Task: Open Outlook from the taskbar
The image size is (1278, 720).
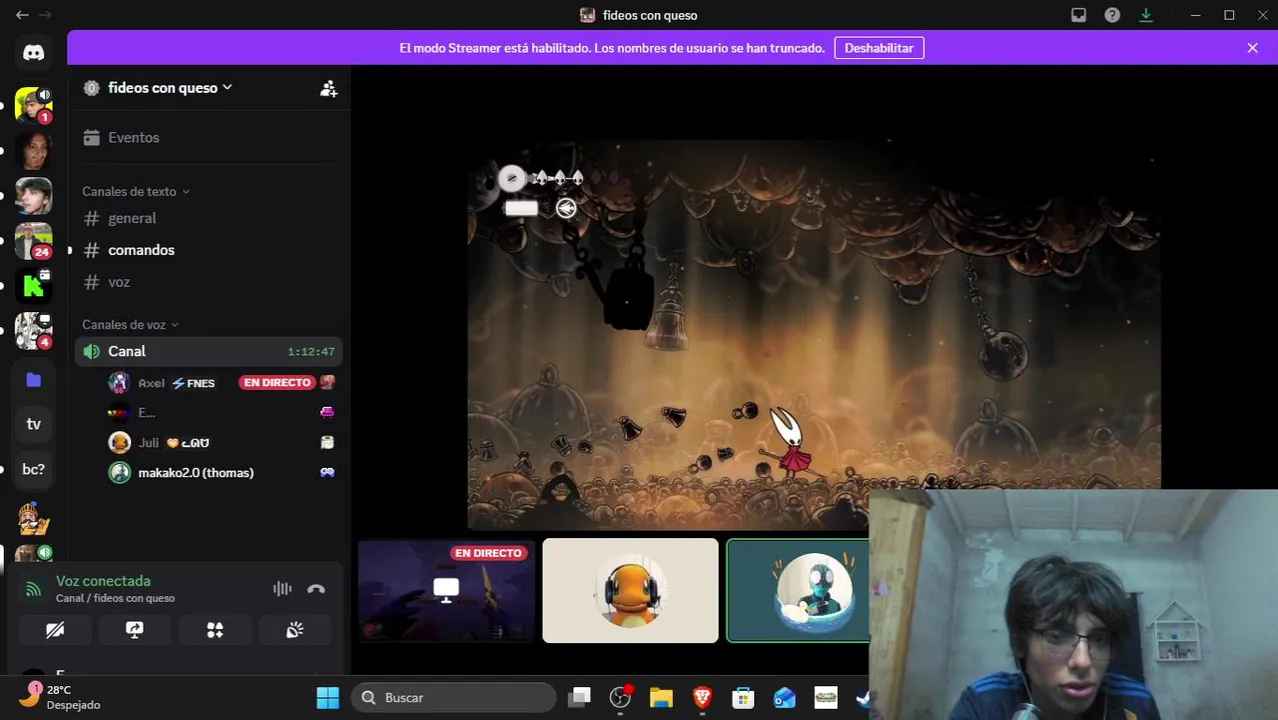Action: [784, 698]
